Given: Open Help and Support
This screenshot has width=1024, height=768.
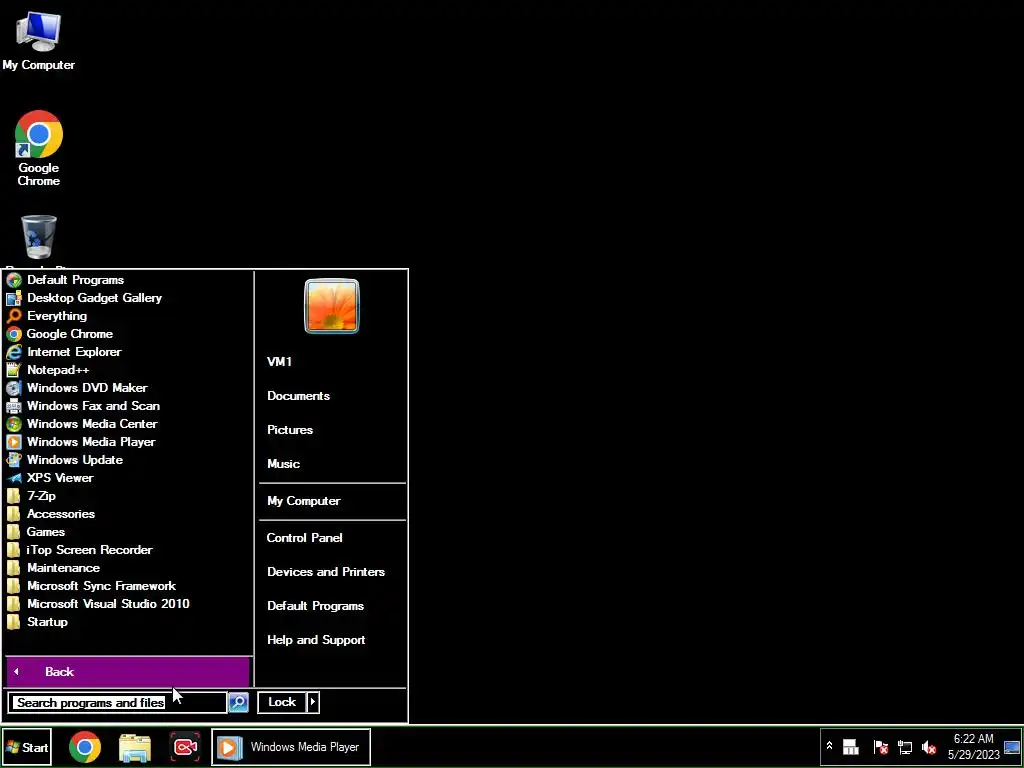Looking at the screenshot, I should pyautogui.click(x=332, y=640).
